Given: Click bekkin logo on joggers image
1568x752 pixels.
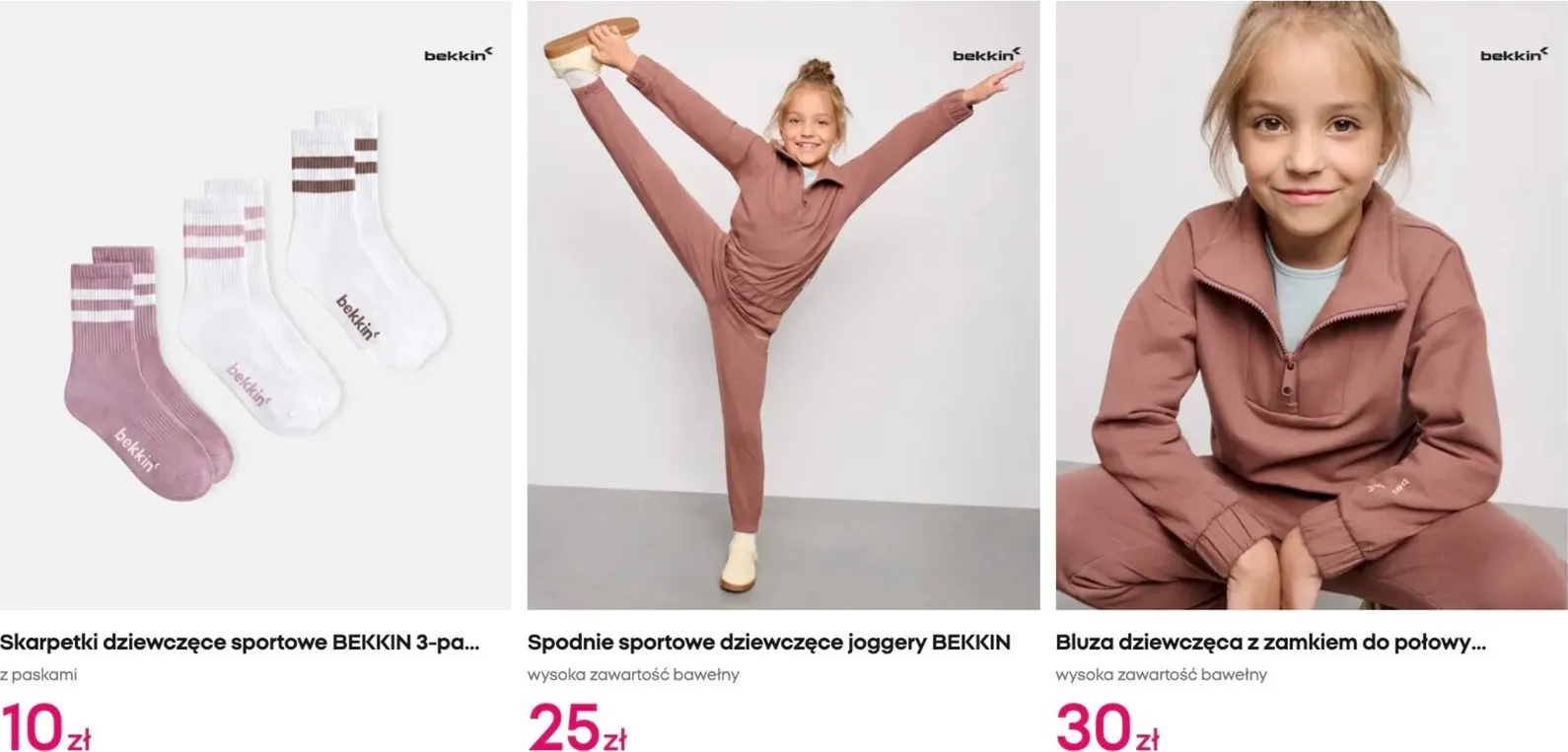Looking at the screenshot, I should tap(987, 55).
